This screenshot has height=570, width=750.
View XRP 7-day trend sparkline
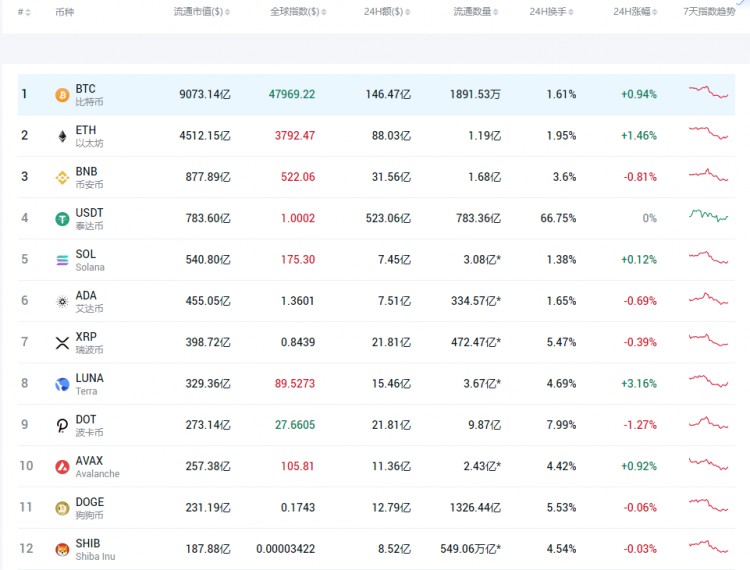point(708,340)
